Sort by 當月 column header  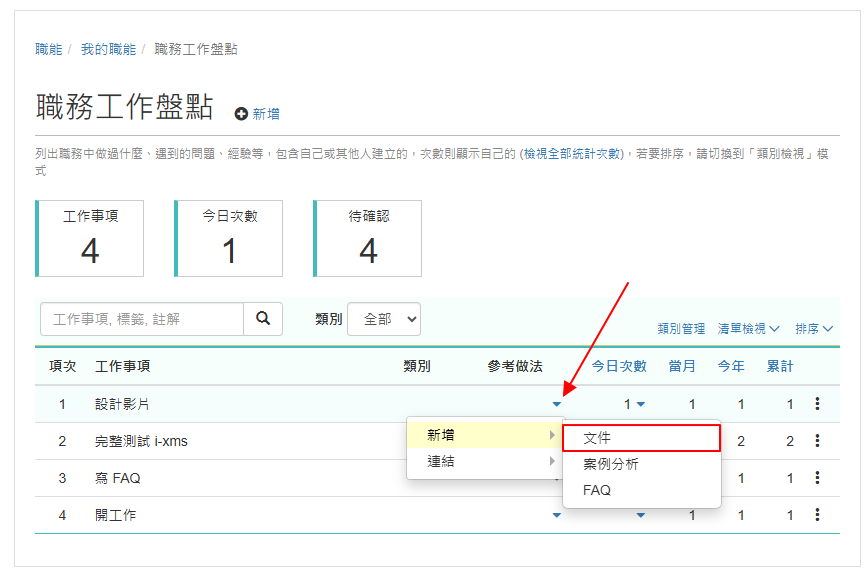pyautogui.click(x=682, y=366)
